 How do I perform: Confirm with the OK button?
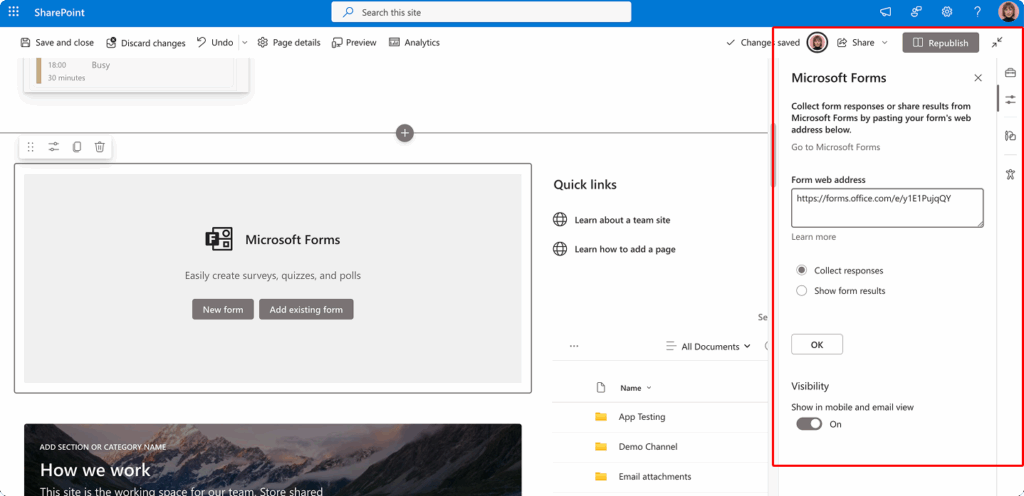coord(817,345)
